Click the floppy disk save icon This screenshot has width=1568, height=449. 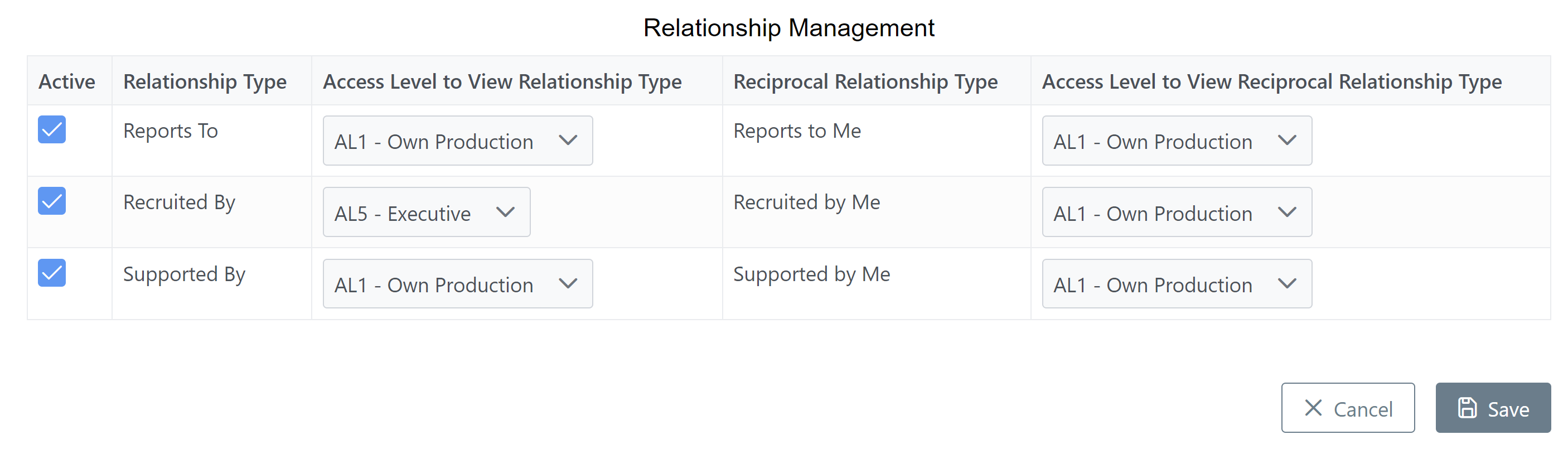[1468, 408]
